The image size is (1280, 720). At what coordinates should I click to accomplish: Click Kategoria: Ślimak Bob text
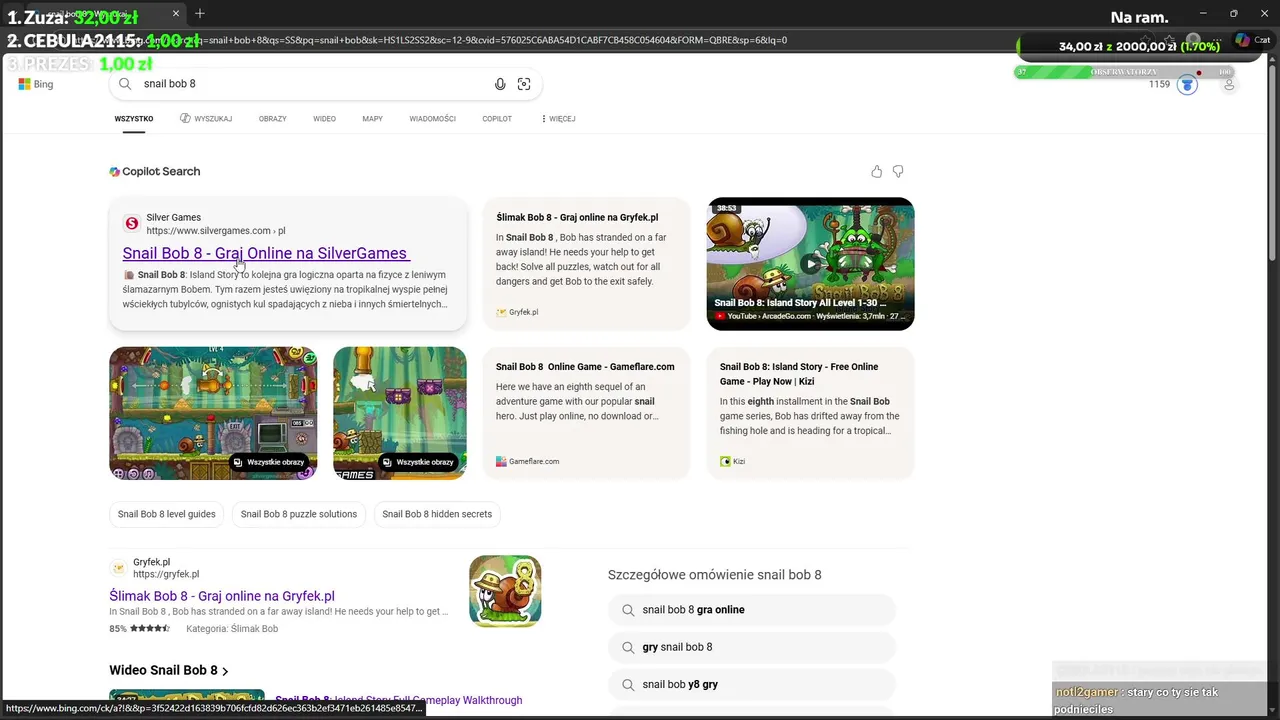pos(232,629)
